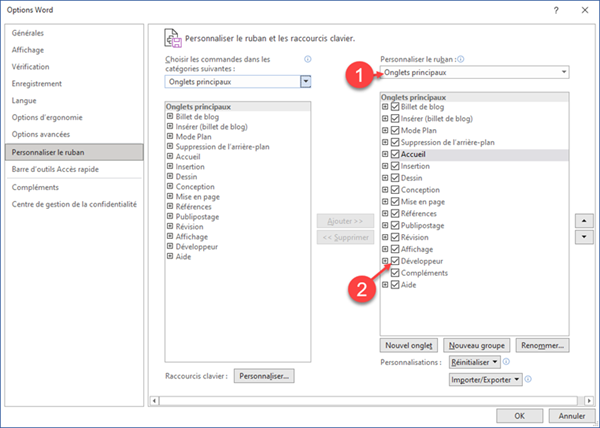The width and height of the screenshot is (600, 428).
Task: Click the info icon next to Réinitialiser
Action: point(506,361)
